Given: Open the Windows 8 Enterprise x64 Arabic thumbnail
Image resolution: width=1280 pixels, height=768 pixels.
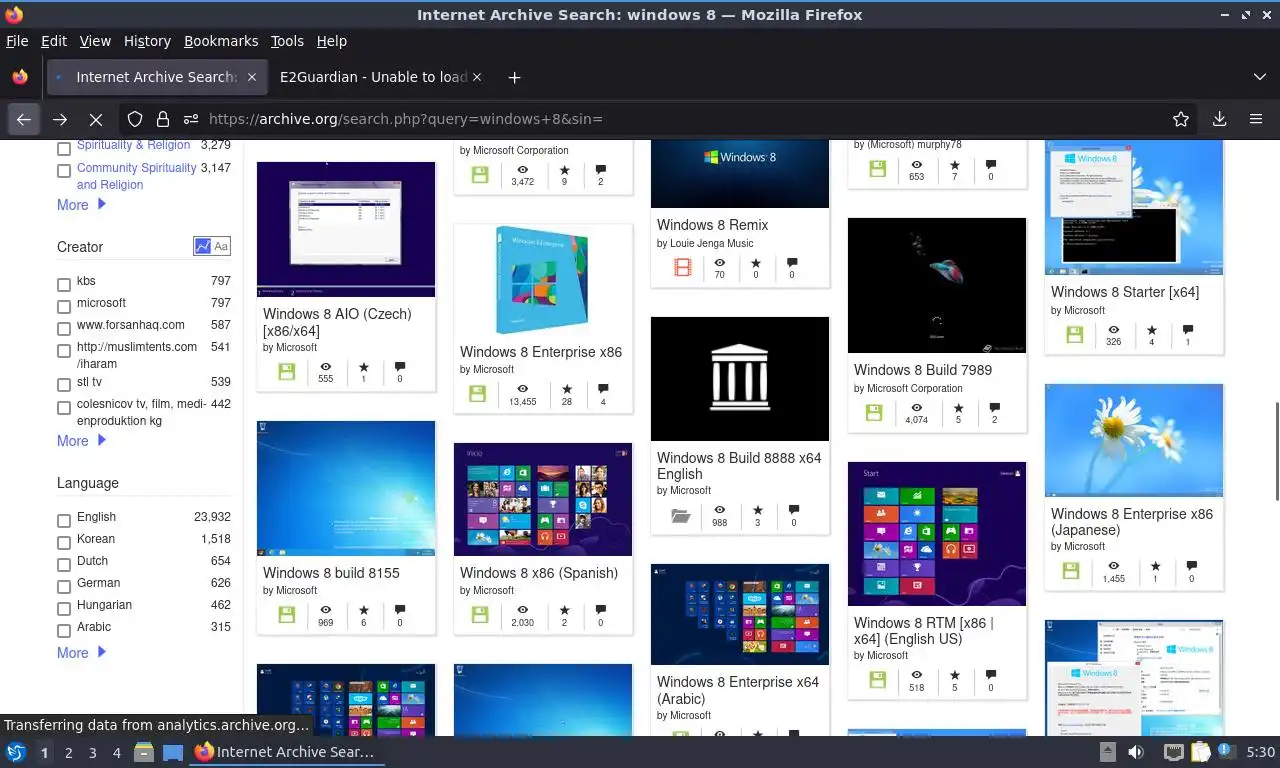Looking at the screenshot, I should point(740,615).
